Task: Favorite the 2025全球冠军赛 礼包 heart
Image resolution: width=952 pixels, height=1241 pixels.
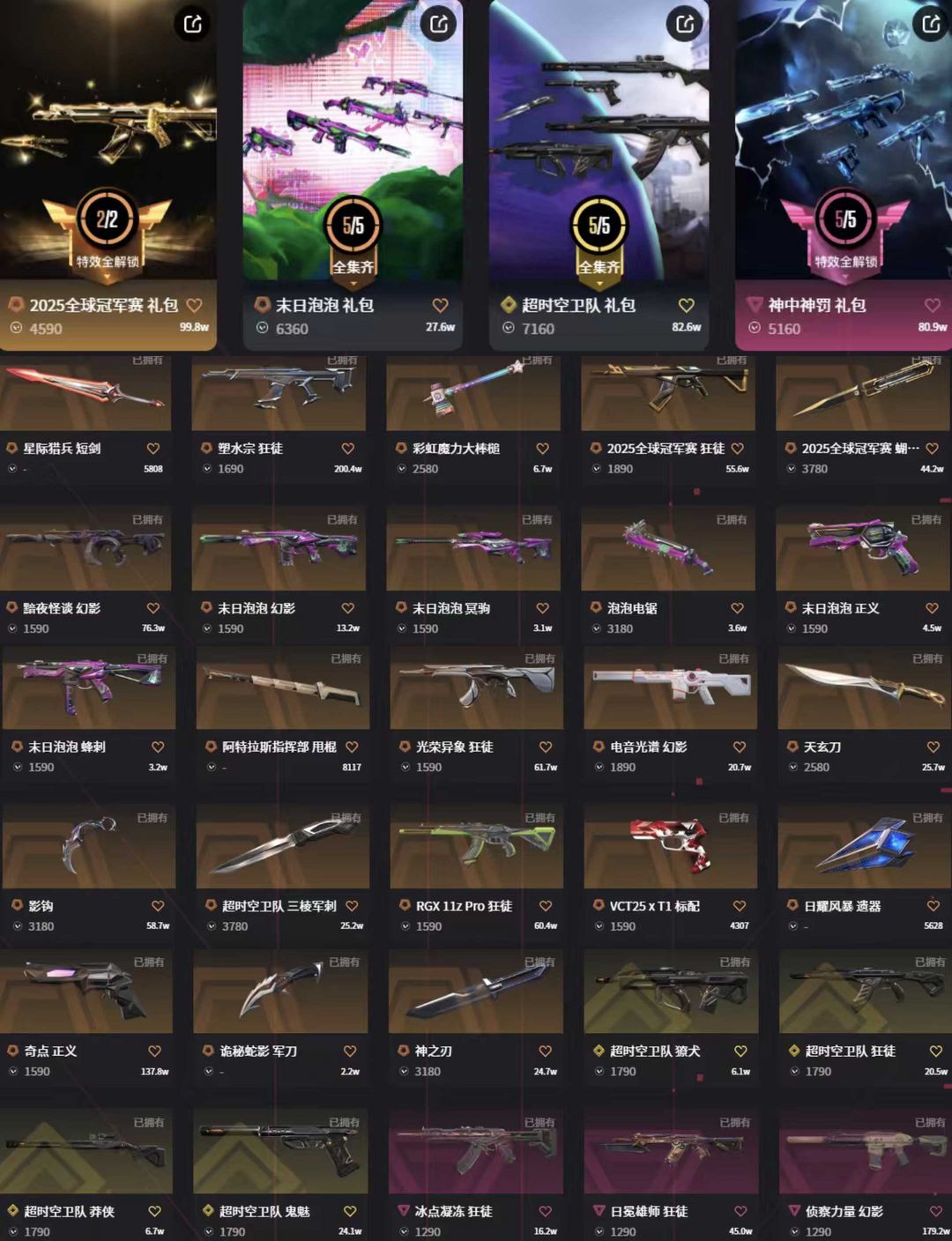Action: (195, 305)
